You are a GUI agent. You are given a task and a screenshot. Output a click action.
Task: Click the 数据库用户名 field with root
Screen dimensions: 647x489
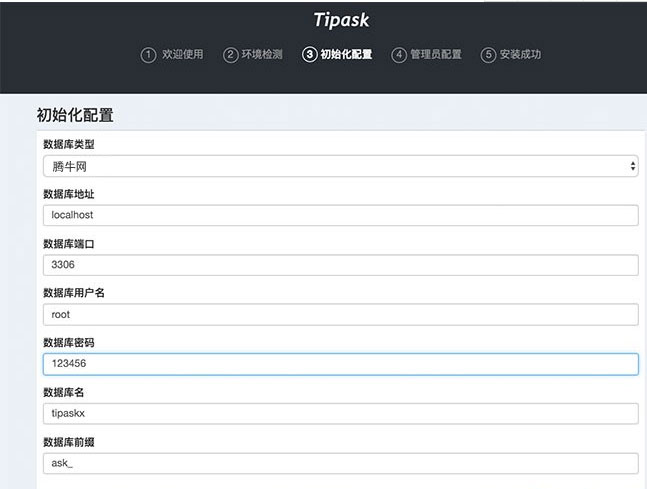tap(340, 314)
